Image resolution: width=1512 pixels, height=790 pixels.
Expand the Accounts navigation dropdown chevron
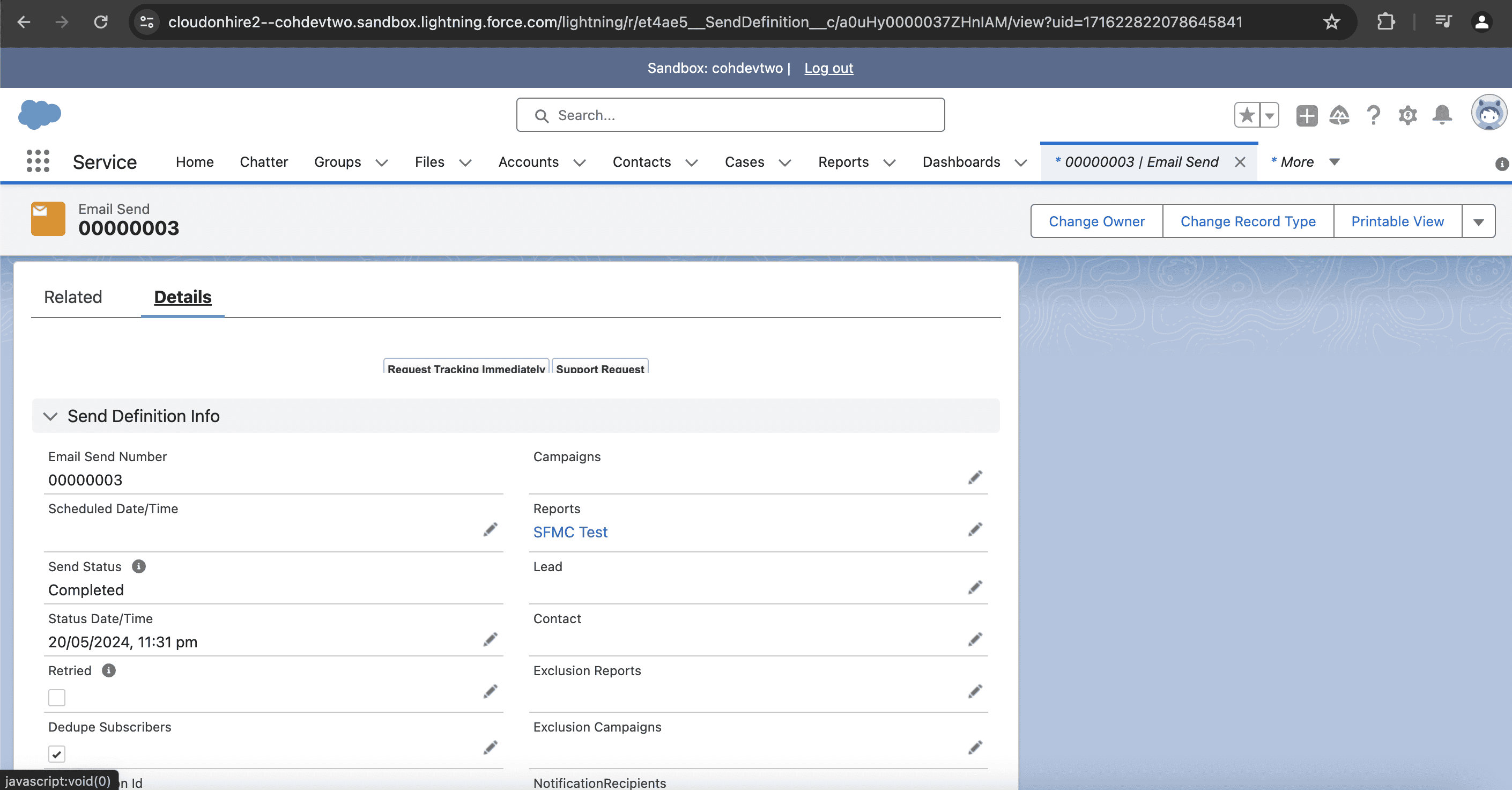click(x=579, y=163)
